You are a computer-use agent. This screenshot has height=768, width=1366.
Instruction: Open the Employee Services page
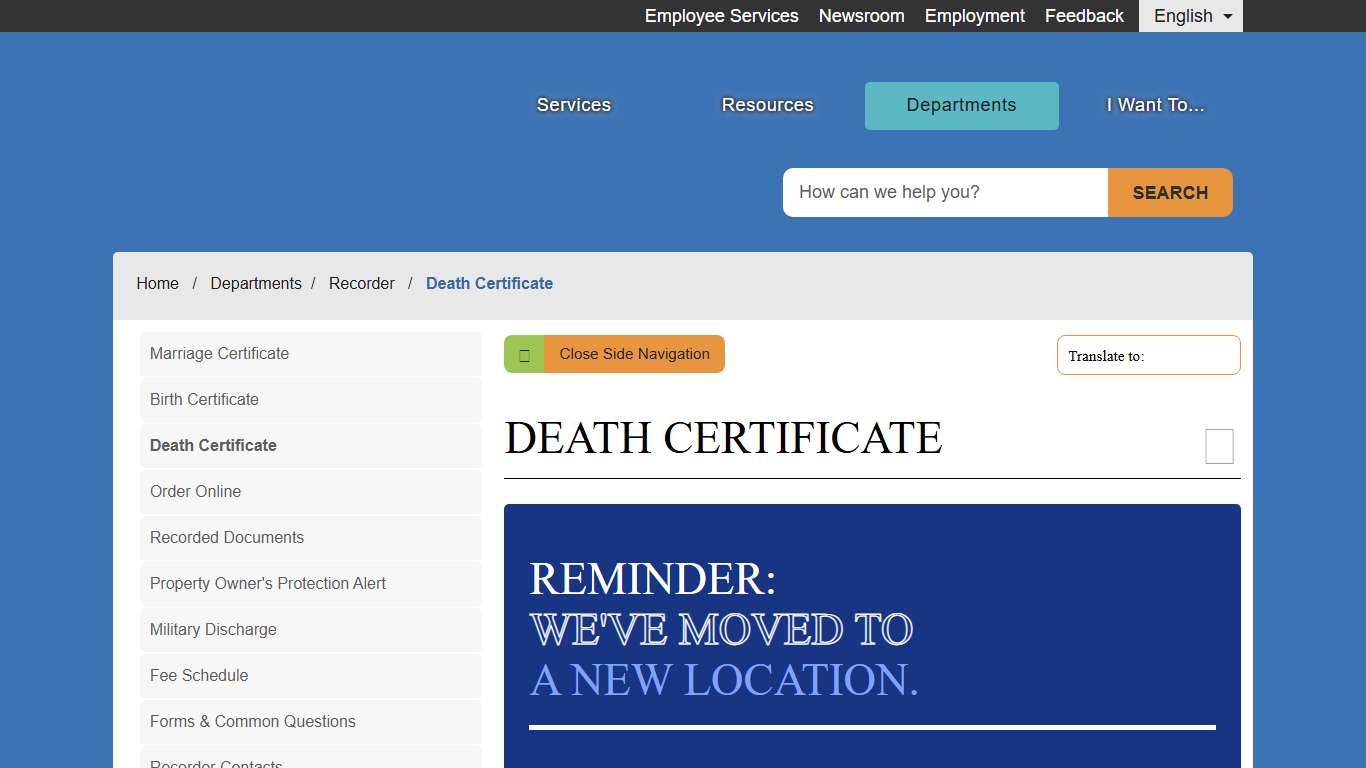click(x=721, y=15)
